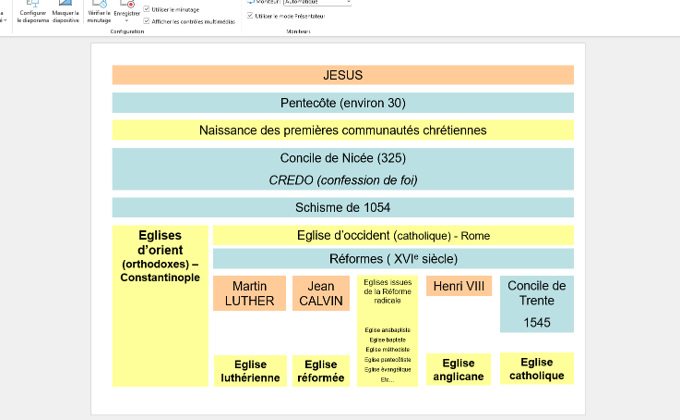Select the Réformes (XVIe siècle) bar
Image resolution: width=680 pixels, height=420 pixels.
[393, 259]
